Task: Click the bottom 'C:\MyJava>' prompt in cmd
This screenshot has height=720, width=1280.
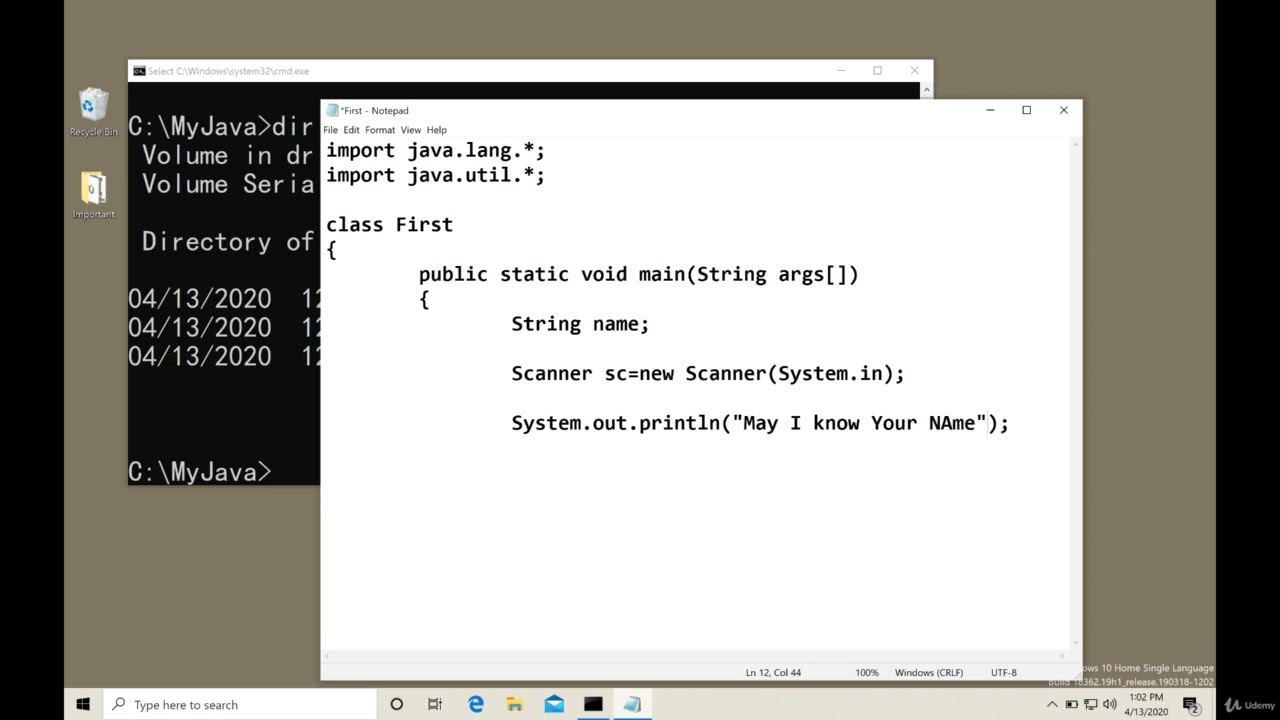Action: pos(200,472)
